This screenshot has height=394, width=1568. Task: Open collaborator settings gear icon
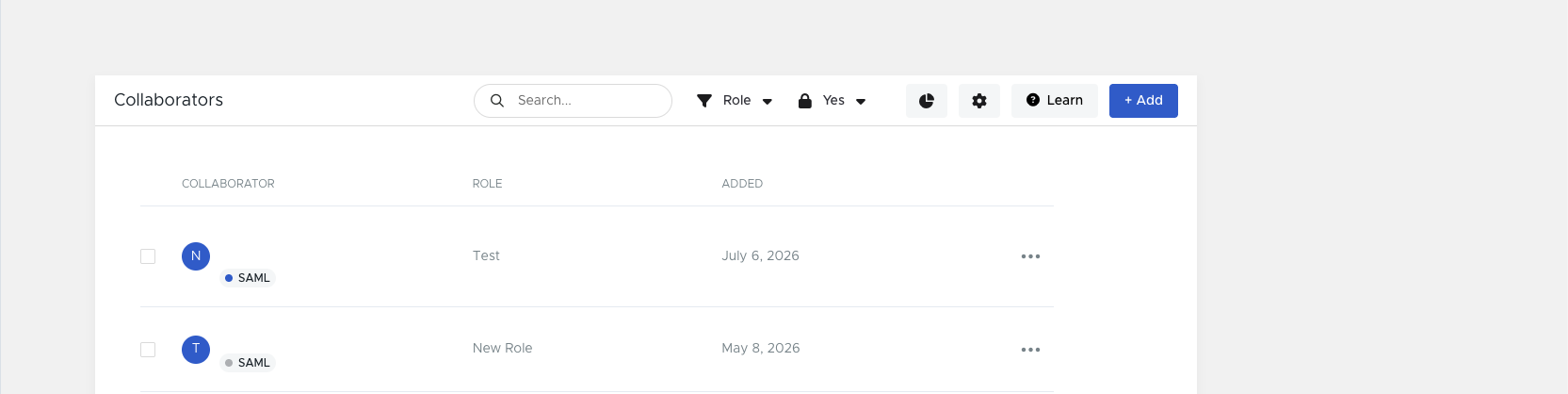[979, 101]
